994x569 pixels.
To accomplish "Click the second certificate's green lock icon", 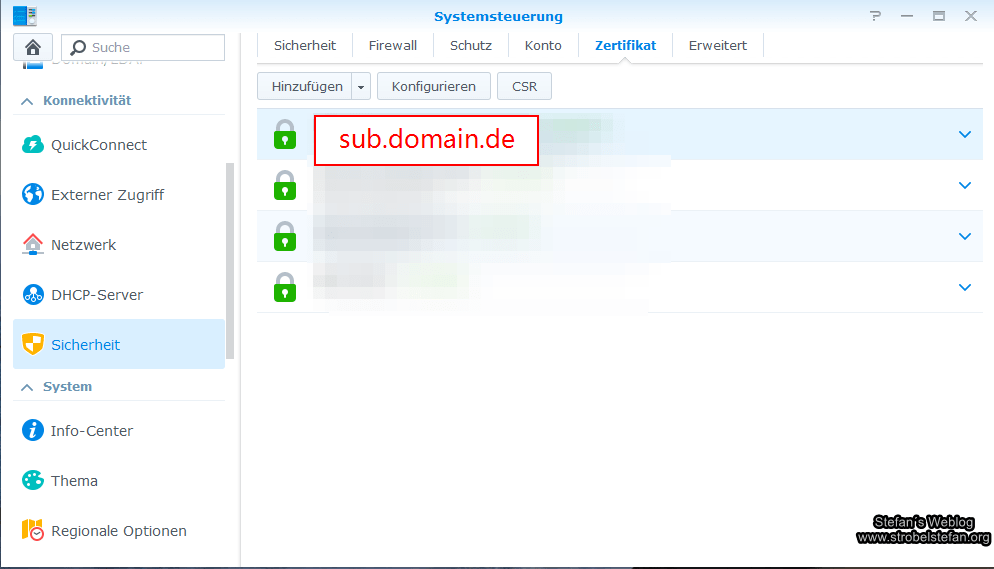I will 285,185.
